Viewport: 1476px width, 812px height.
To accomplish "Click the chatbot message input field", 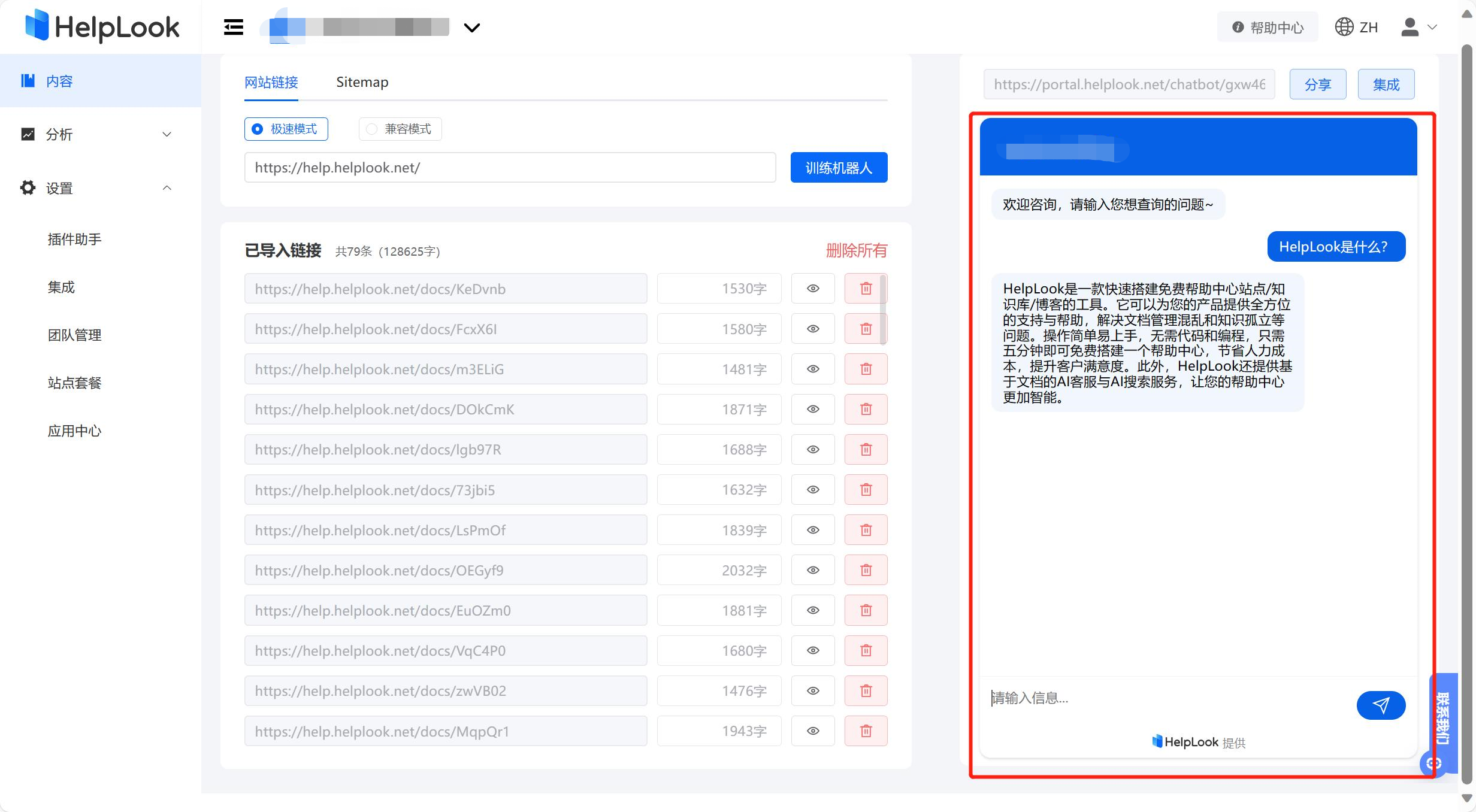I will click(x=1138, y=698).
